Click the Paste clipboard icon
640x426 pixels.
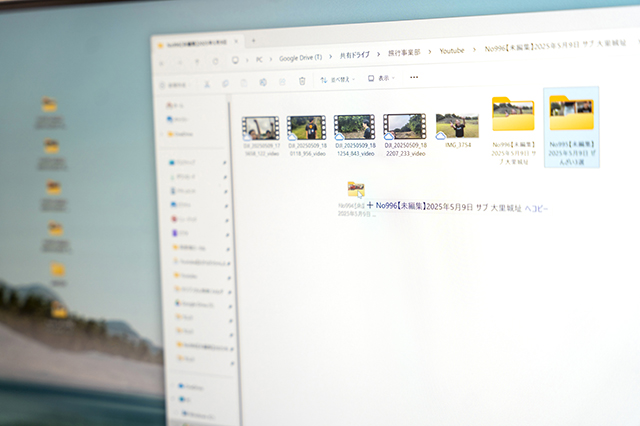pyautogui.click(x=244, y=83)
